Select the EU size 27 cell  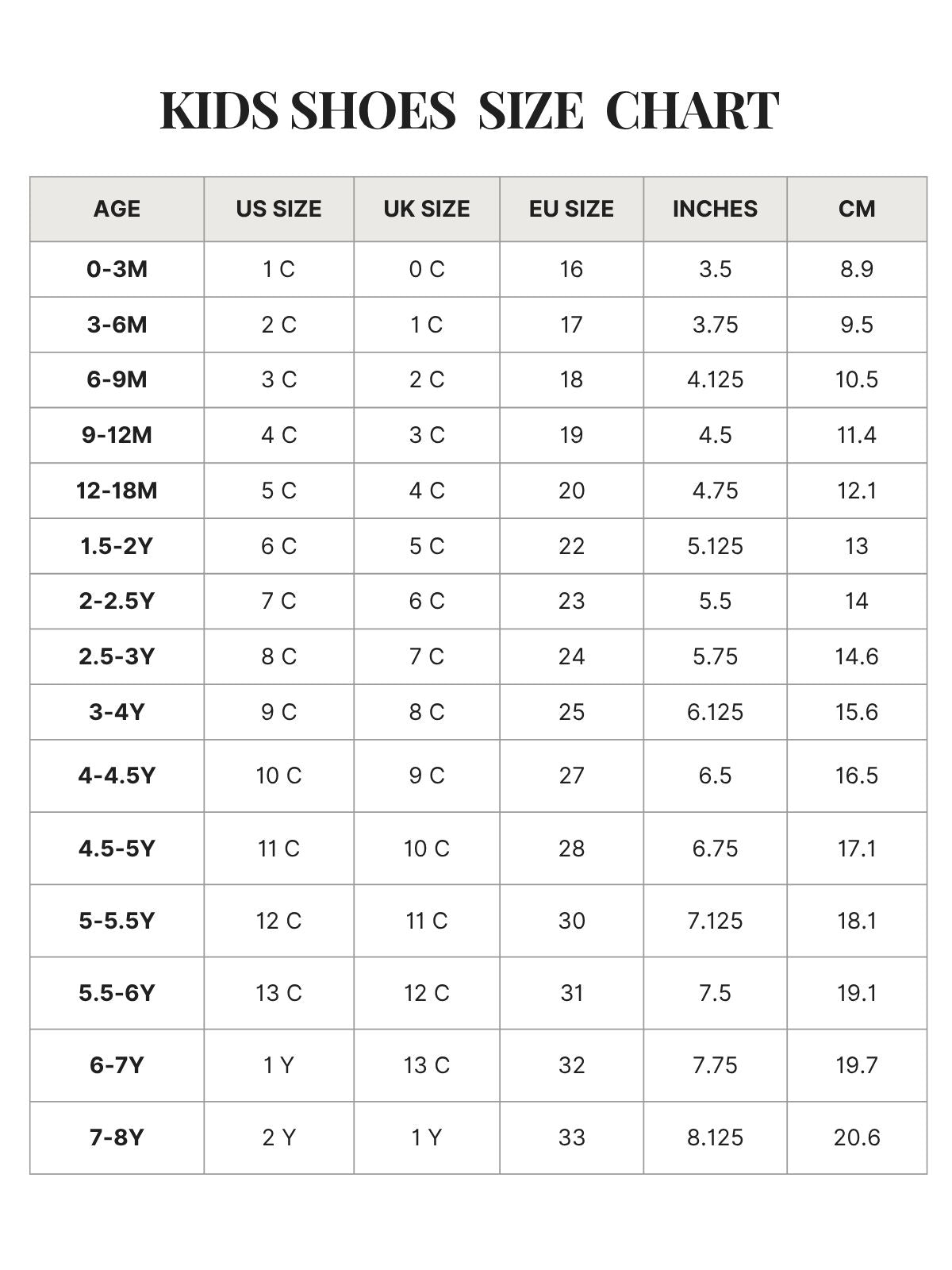tap(571, 775)
